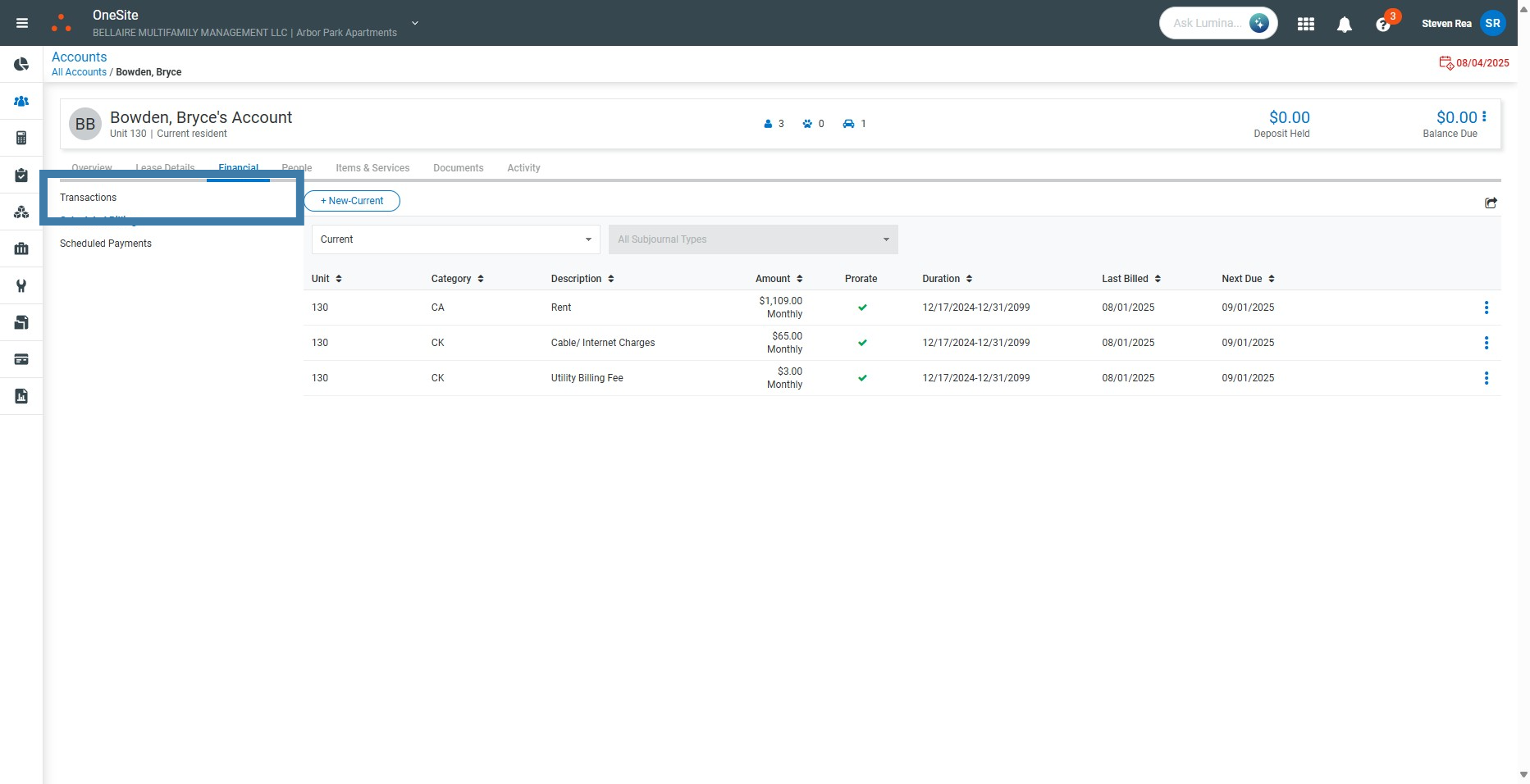Switch to the Financial tab
This screenshot has height=784, width=1530.
coord(238,168)
